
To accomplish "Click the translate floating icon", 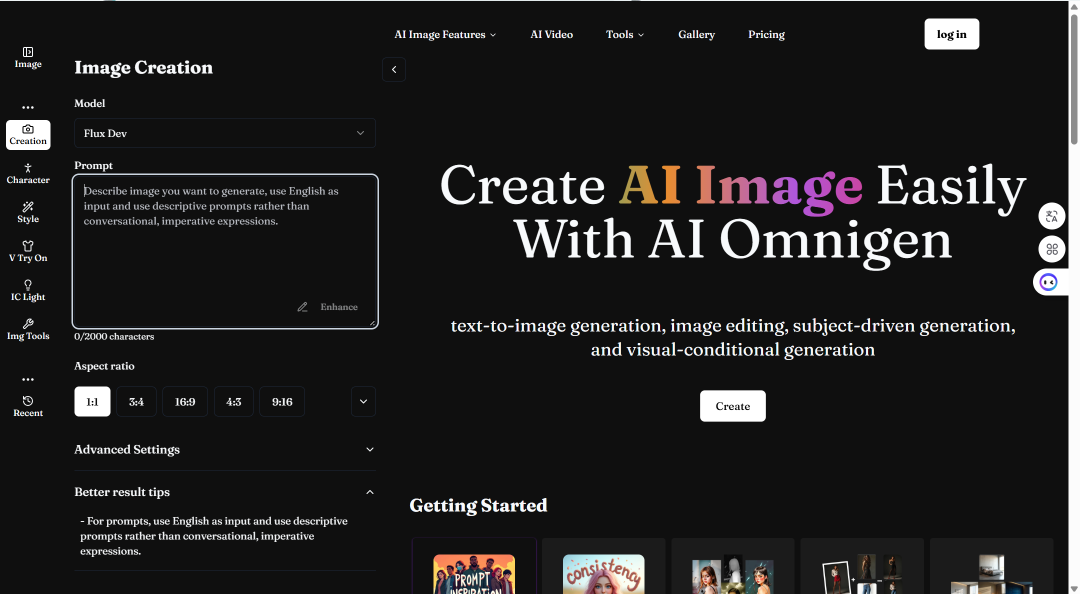I will [x=1052, y=216].
